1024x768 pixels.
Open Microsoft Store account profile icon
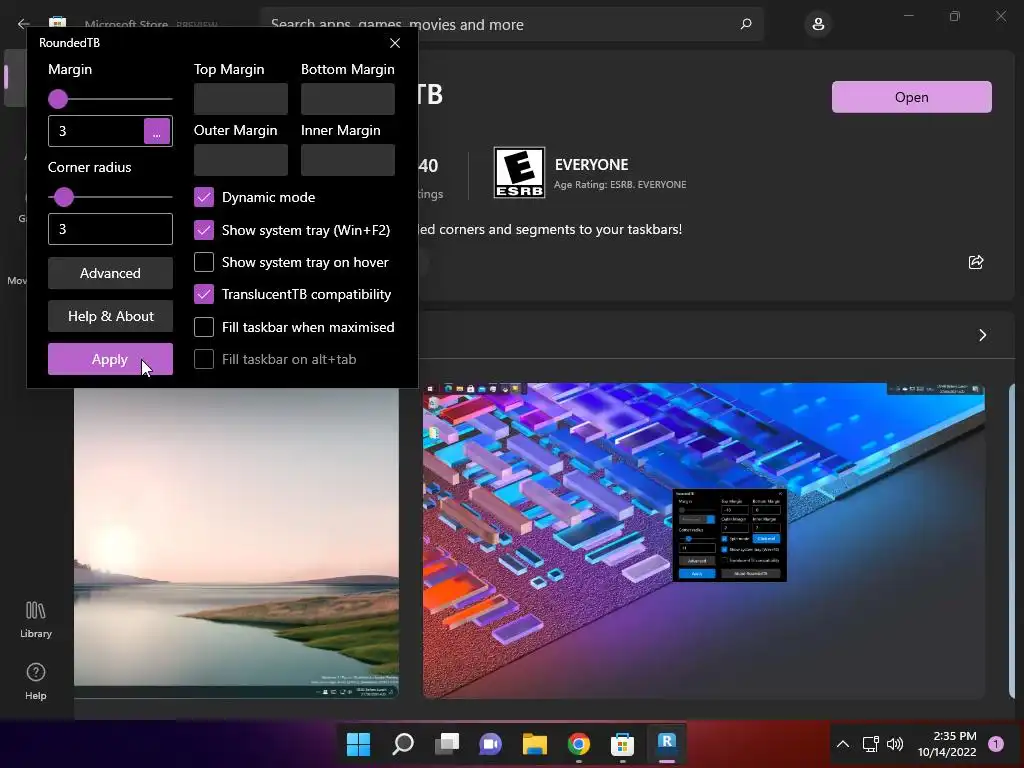click(818, 24)
